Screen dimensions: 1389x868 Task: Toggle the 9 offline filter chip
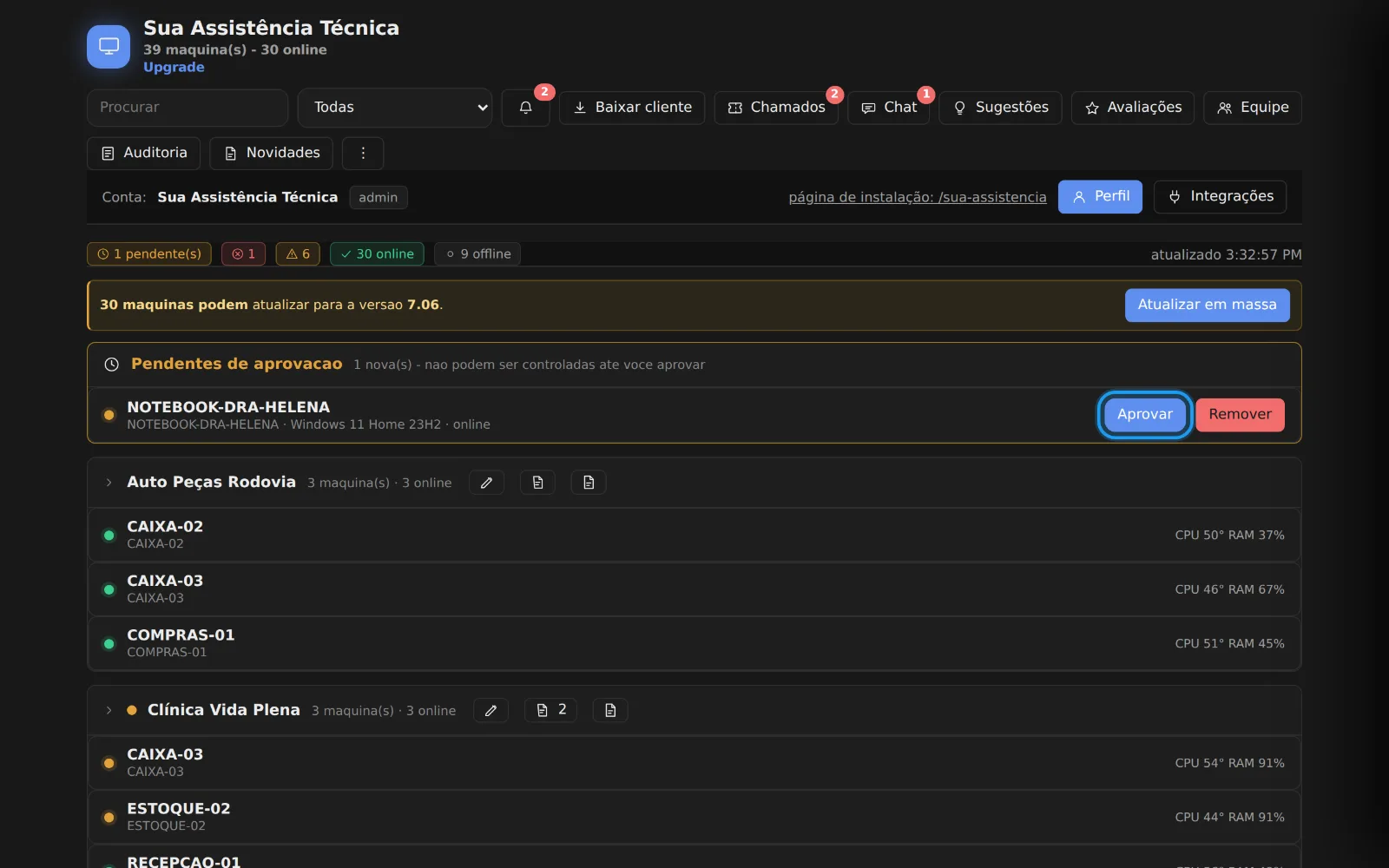477,253
